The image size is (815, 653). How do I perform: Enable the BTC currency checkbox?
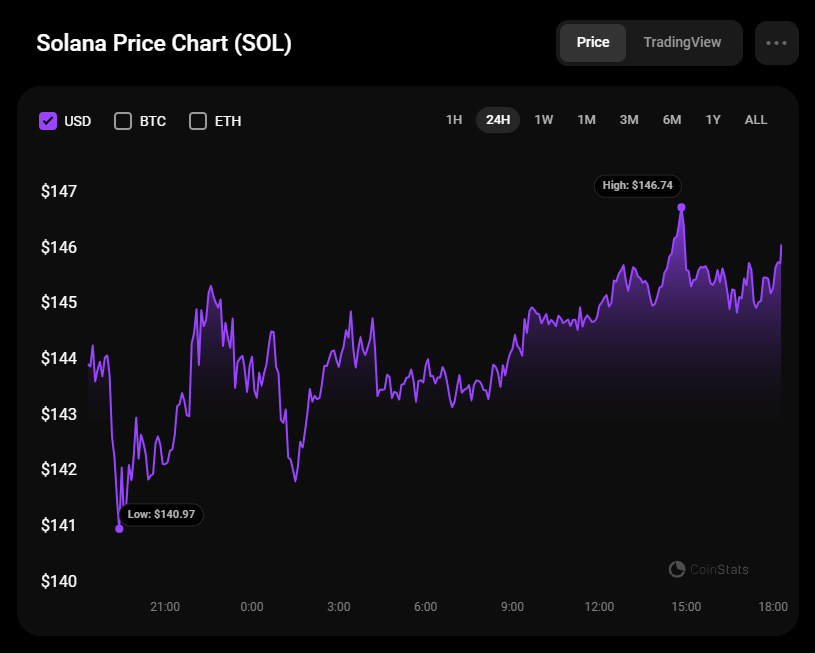(x=123, y=121)
